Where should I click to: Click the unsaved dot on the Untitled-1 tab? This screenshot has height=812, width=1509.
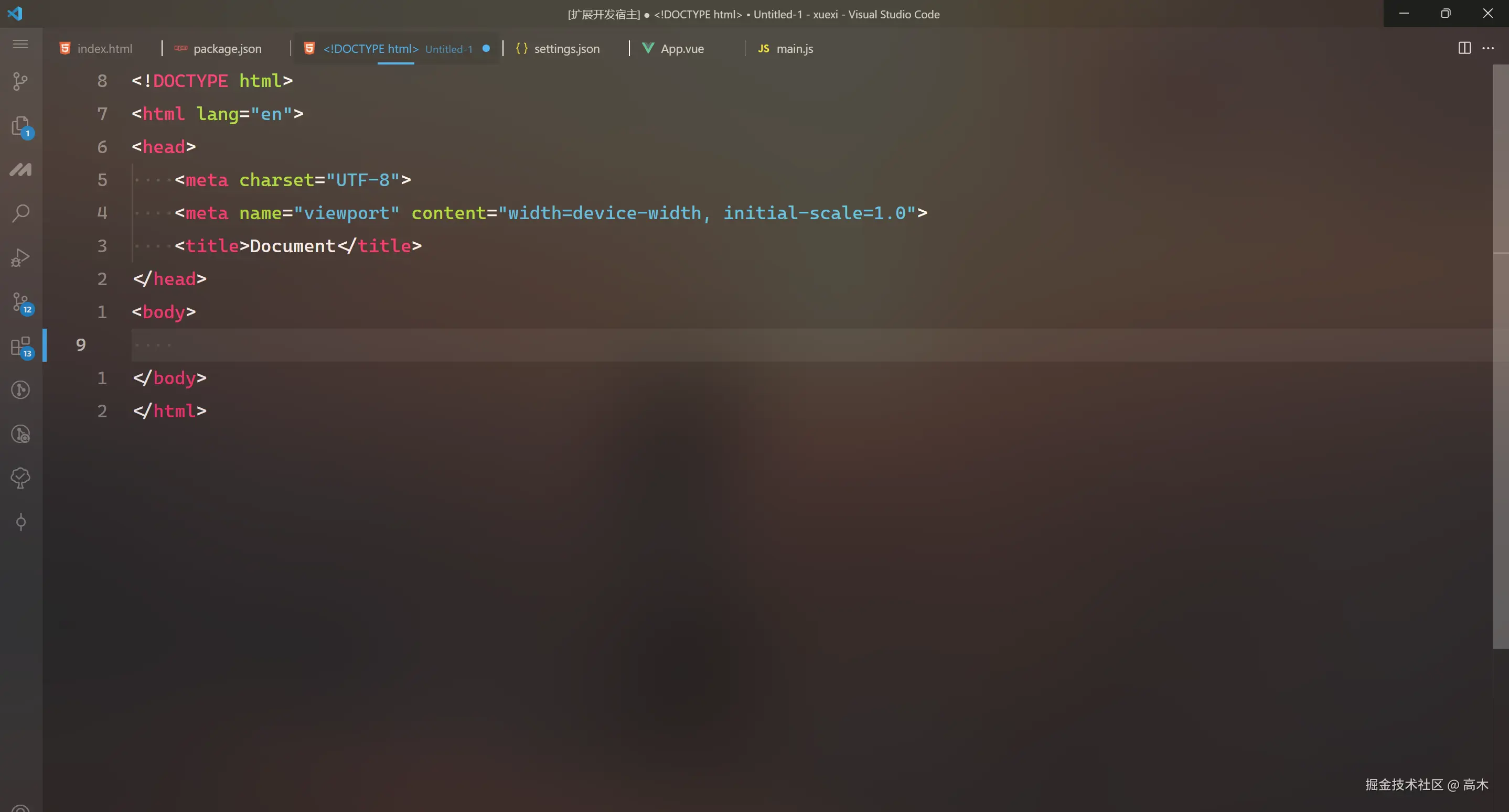point(486,49)
